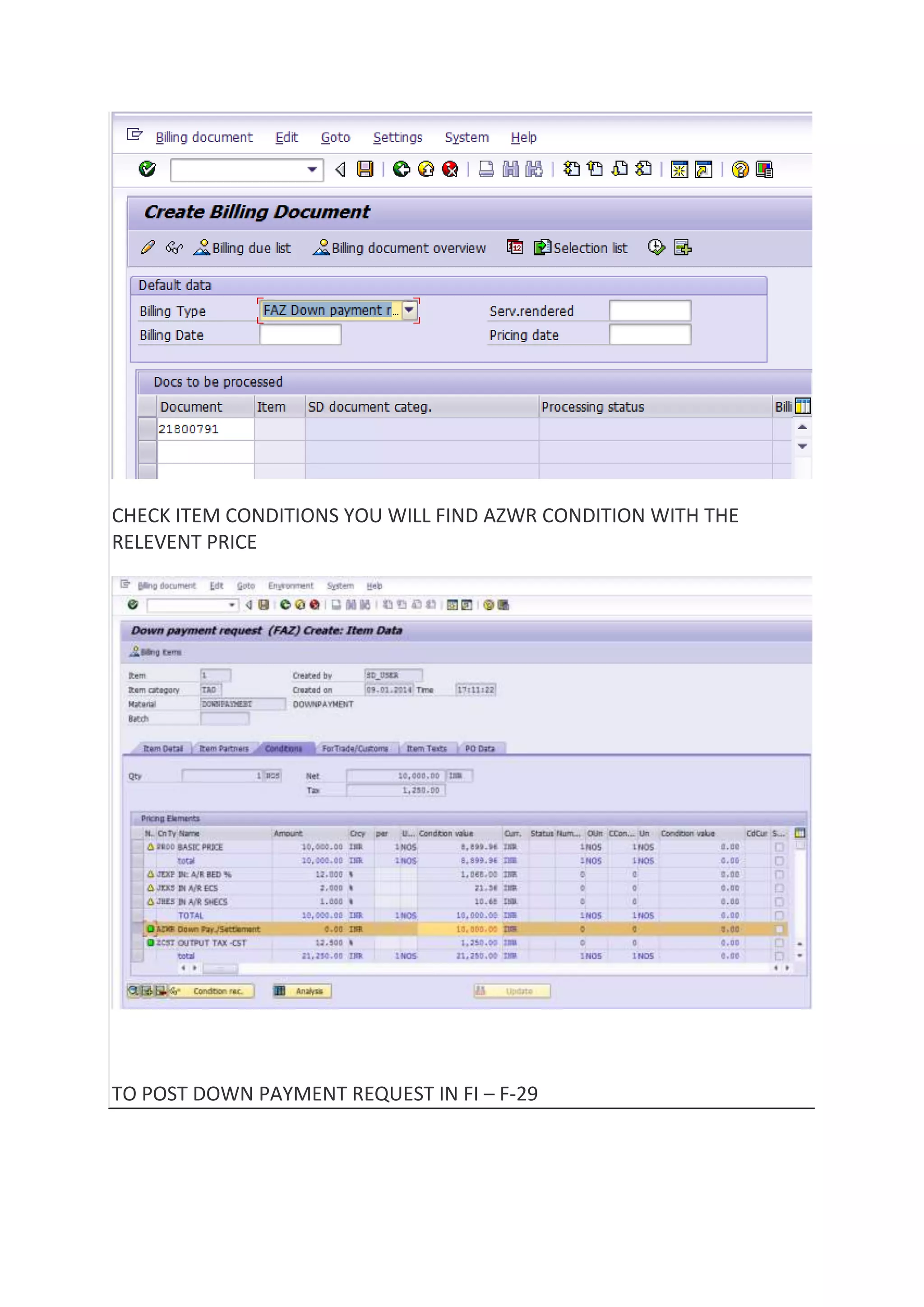
Task: Click the Analysis button
Action: [x=302, y=991]
